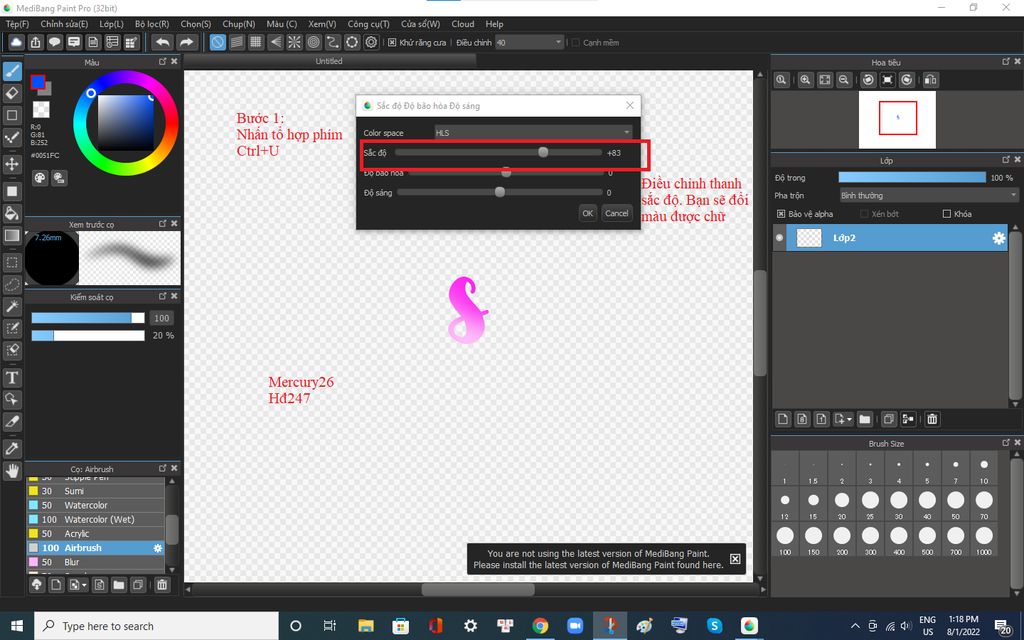The image size is (1024, 640).
Task: Click the Navigator preview thumbnail
Action: [897, 120]
